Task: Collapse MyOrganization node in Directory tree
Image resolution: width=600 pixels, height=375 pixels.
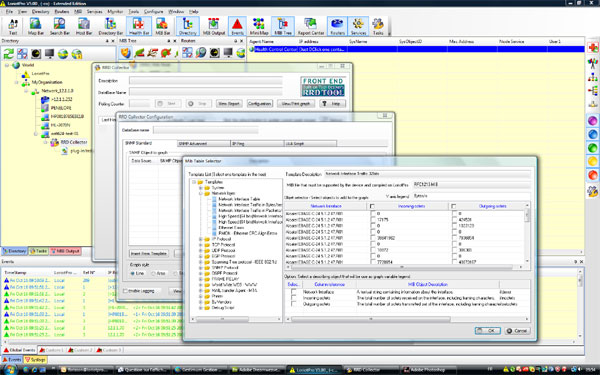Action: [16, 82]
